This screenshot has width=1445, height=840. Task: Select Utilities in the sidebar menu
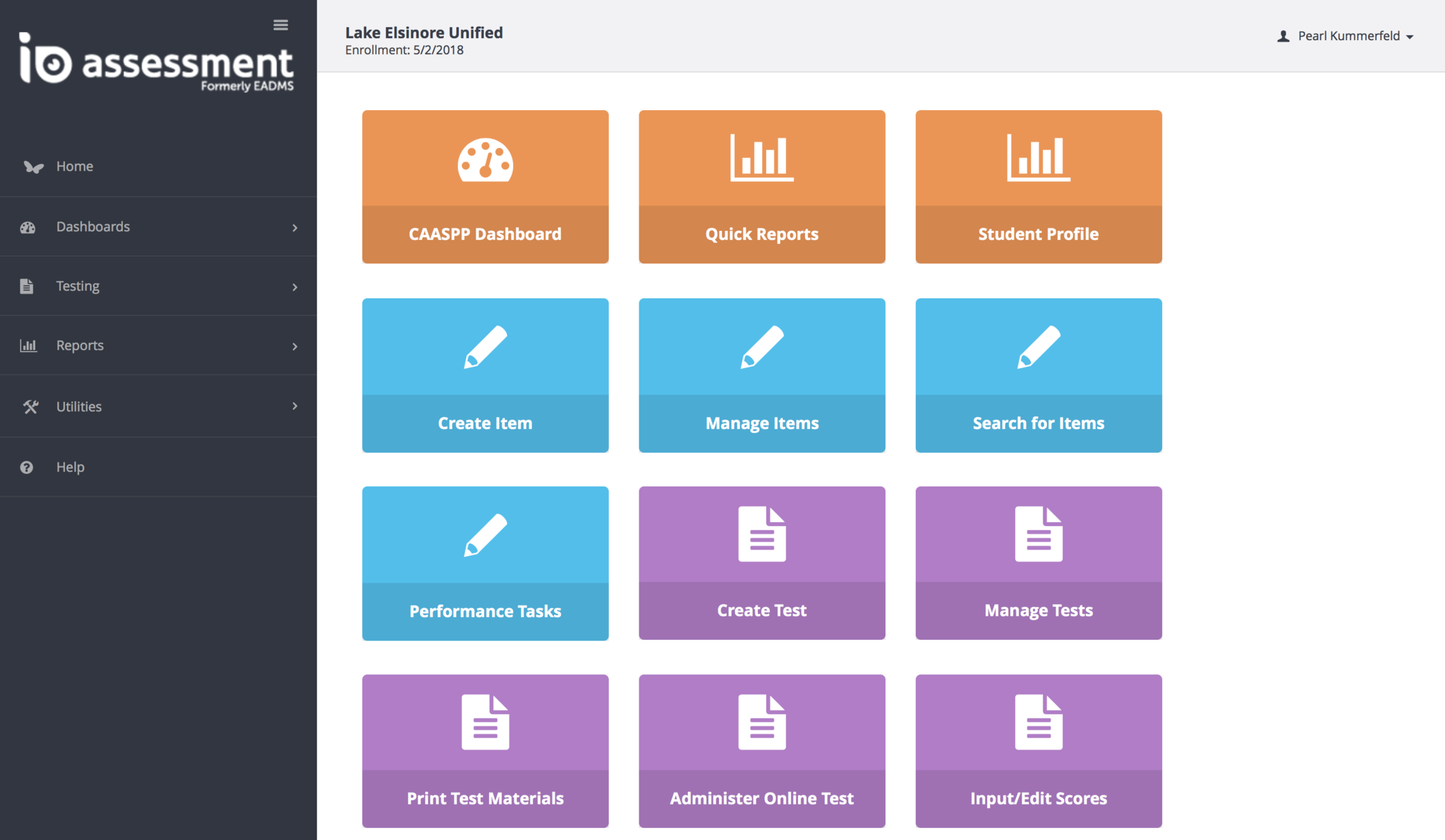point(79,407)
